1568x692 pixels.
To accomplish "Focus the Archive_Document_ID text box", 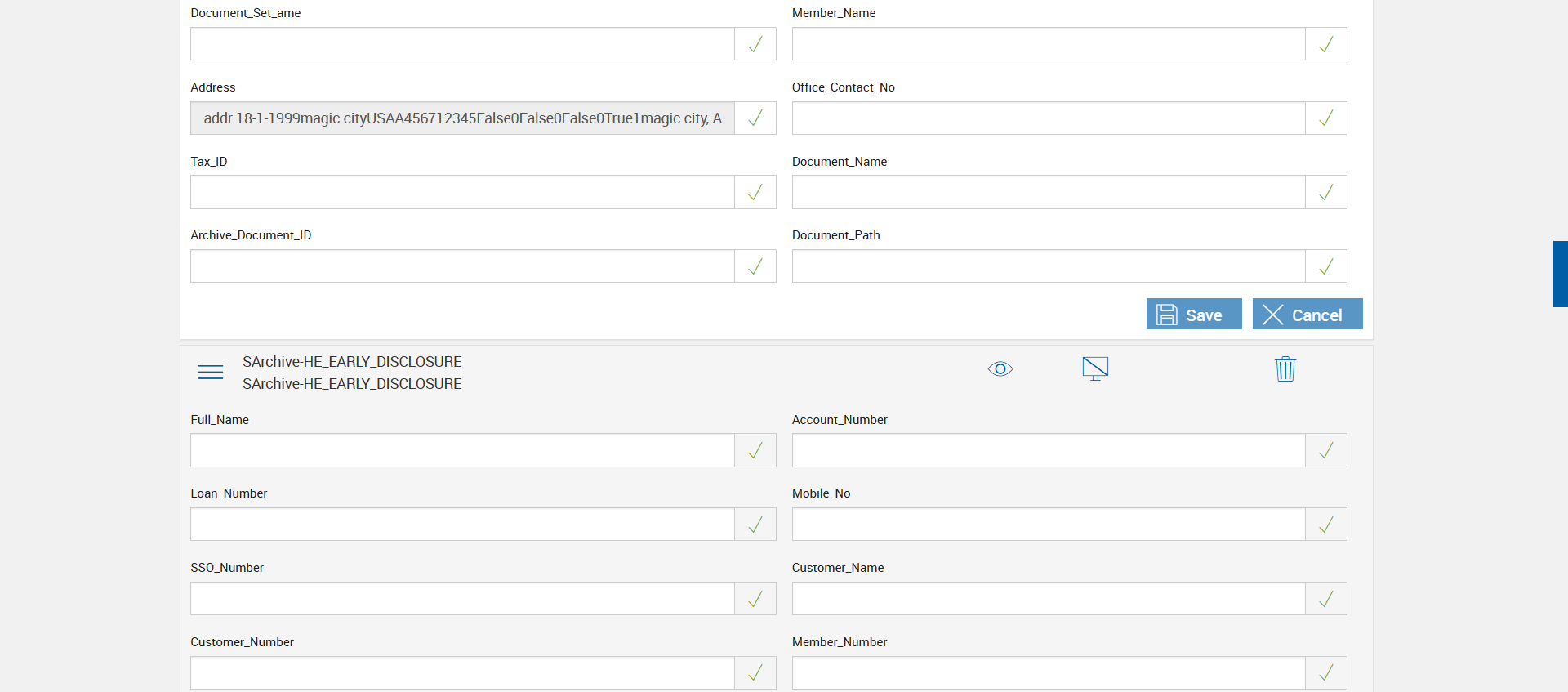I will pyautogui.click(x=462, y=266).
